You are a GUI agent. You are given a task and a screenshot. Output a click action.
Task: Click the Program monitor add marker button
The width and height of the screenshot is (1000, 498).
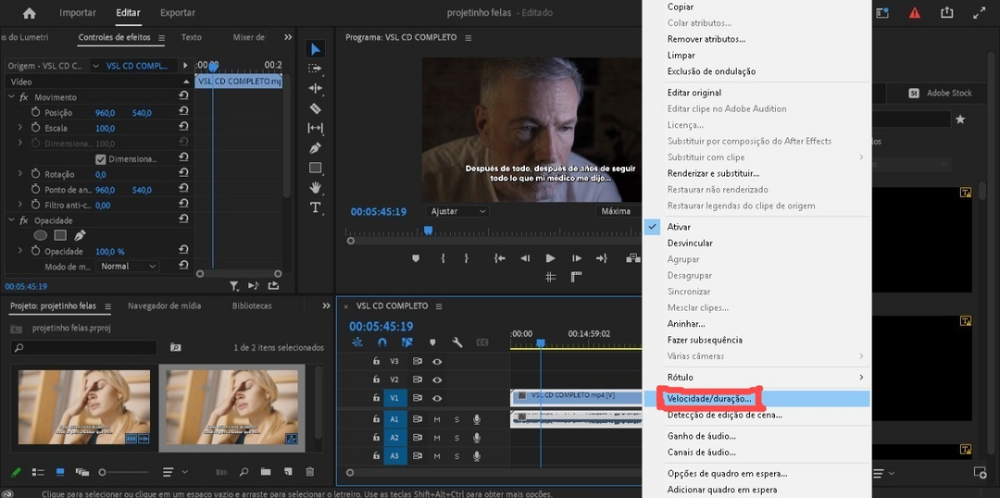415,258
